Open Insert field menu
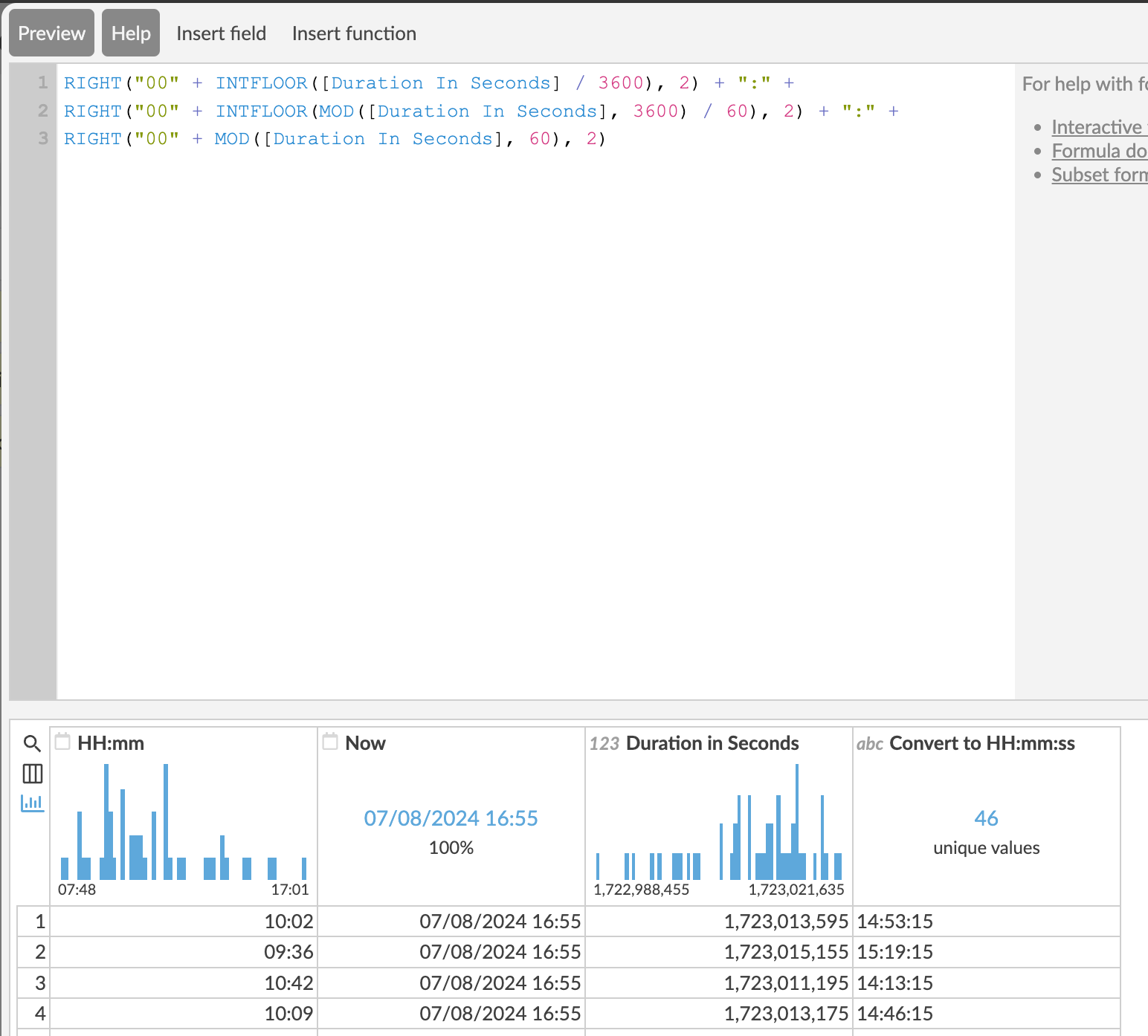Image resolution: width=1148 pixels, height=1036 pixels. click(222, 33)
